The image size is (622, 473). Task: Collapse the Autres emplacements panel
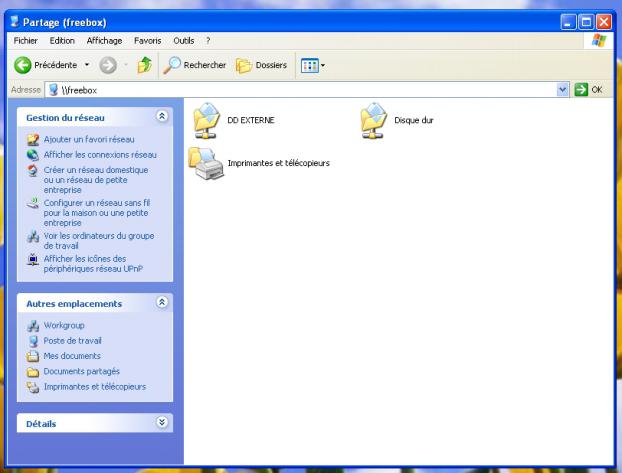pyautogui.click(x=163, y=303)
